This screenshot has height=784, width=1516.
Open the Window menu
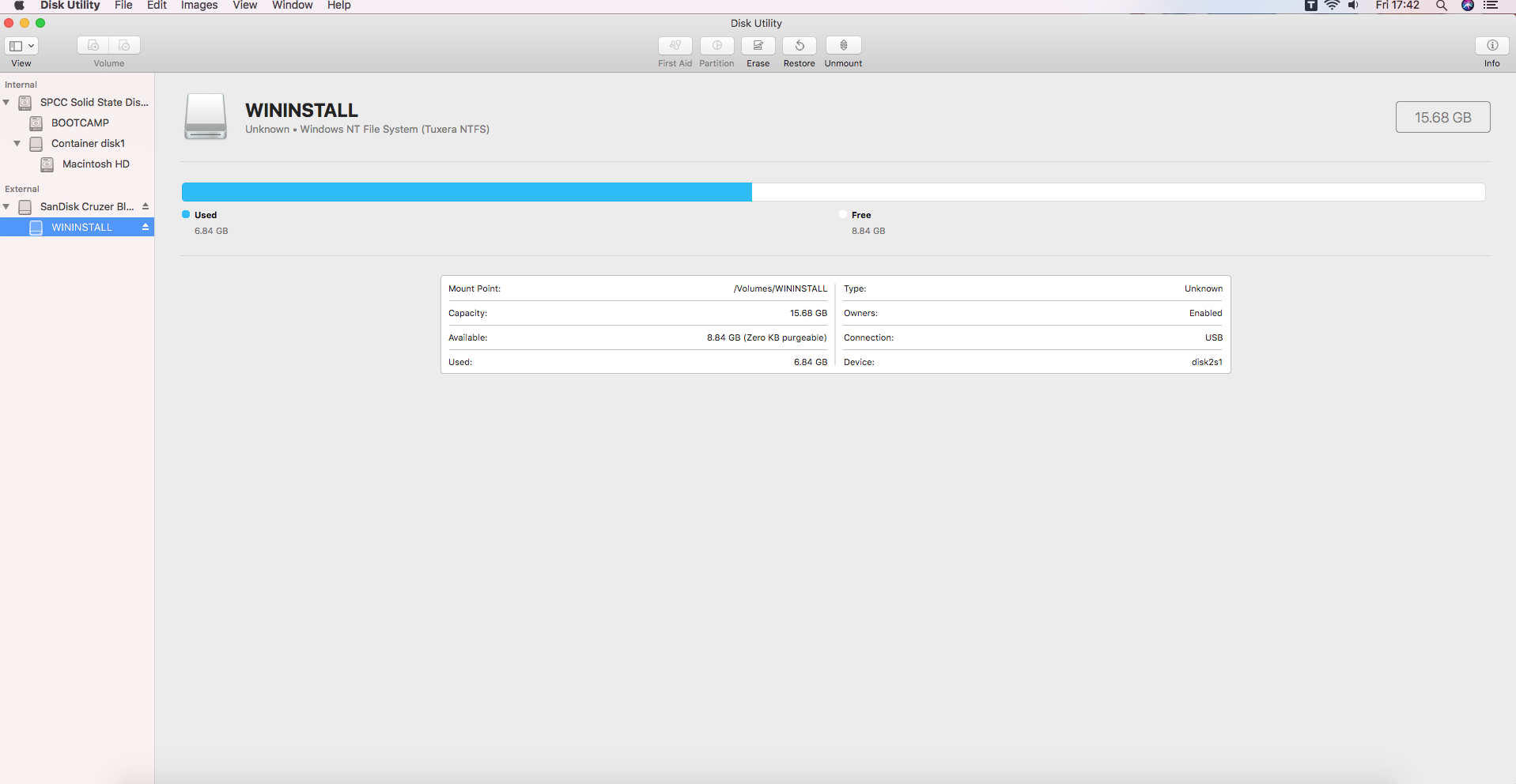click(293, 6)
